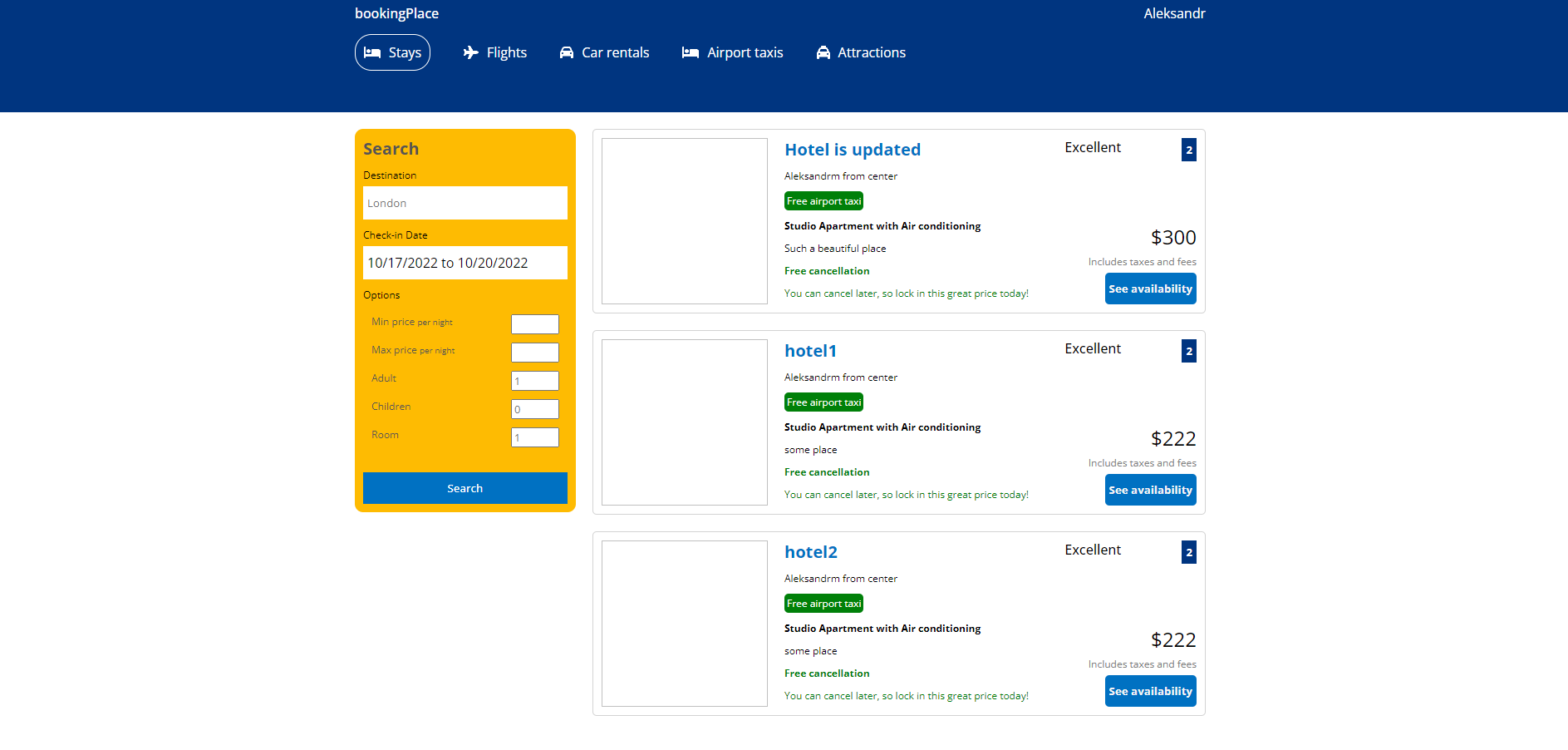See availability for hotel2
Viewport: 1568px width, 750px height.
point(1151,691)
